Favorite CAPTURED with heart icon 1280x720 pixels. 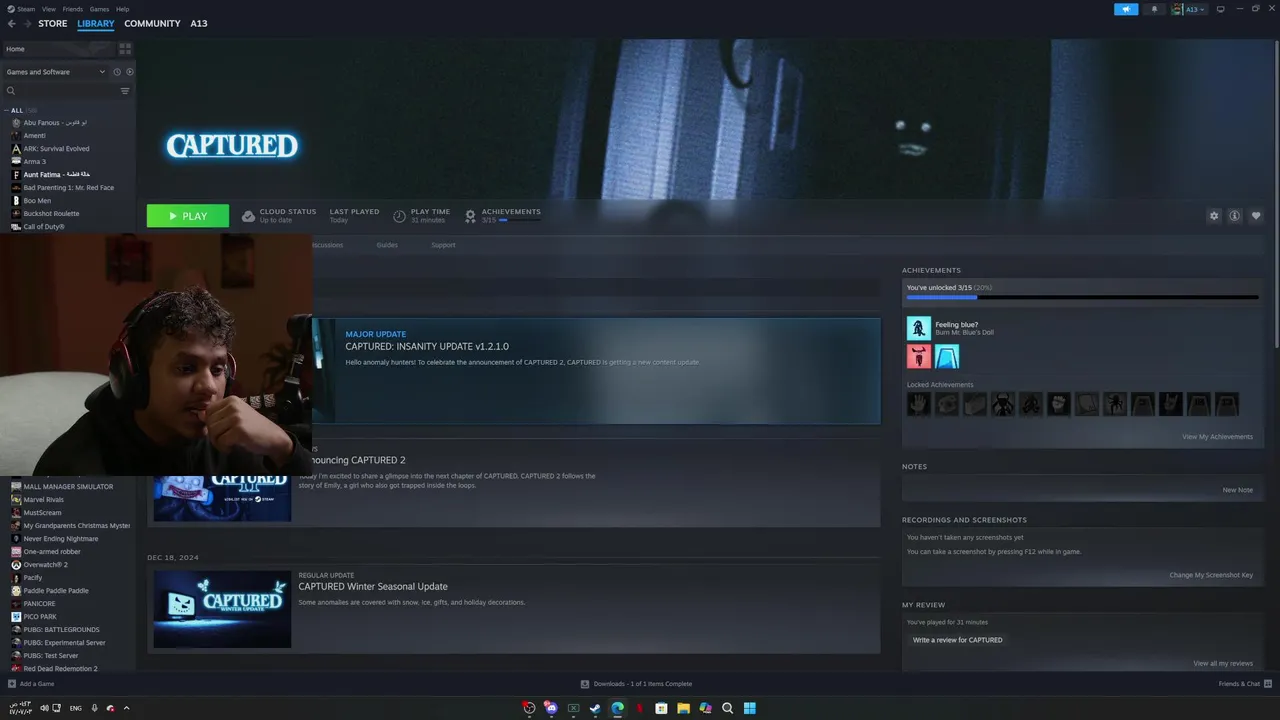coord(1256,216)
